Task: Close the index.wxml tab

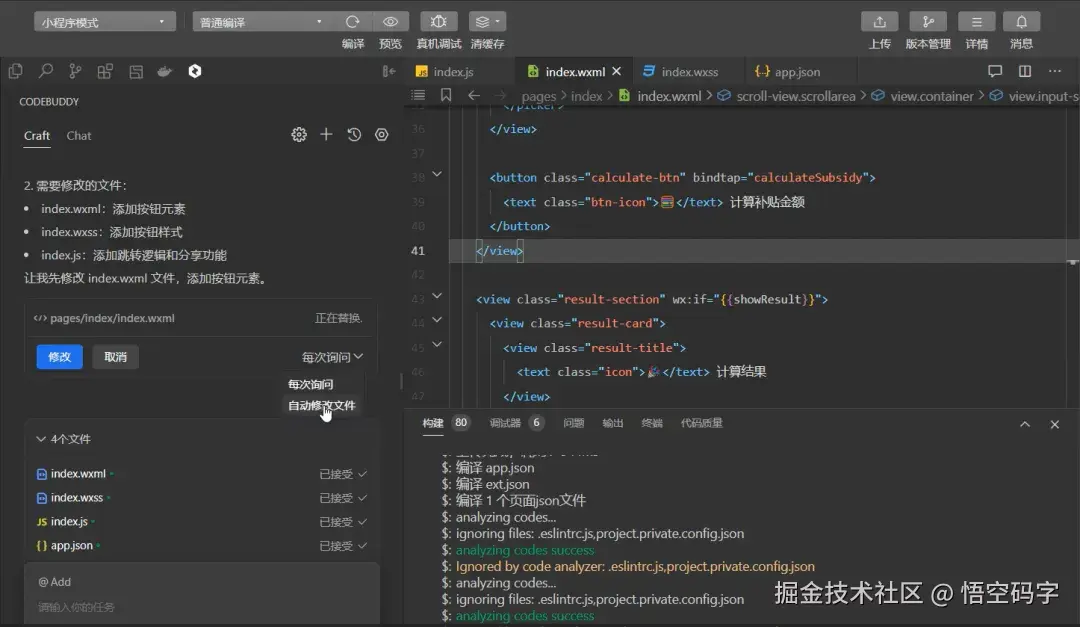Action: pos(616,71)
